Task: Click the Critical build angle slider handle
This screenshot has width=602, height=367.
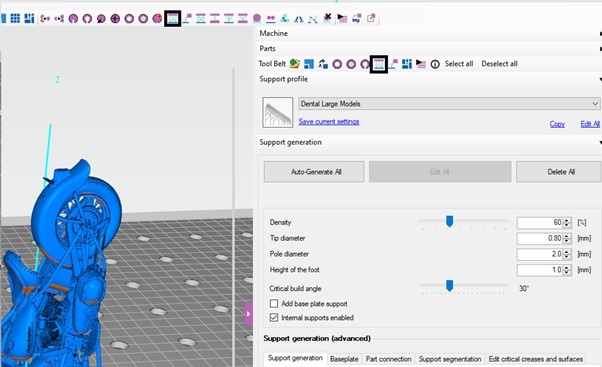Action: point(450,286)
